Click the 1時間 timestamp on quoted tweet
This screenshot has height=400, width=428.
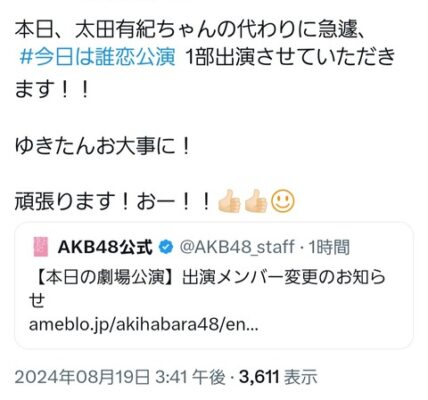pos(329,247)
